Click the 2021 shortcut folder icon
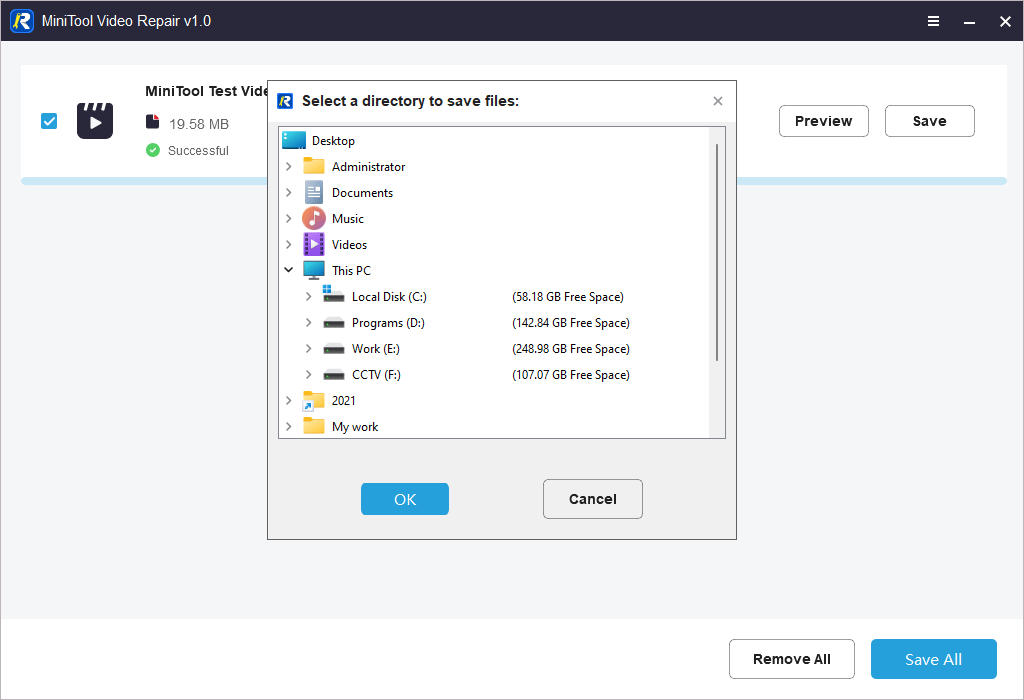This screenshot has height=700, width=1024. [313, 401]
